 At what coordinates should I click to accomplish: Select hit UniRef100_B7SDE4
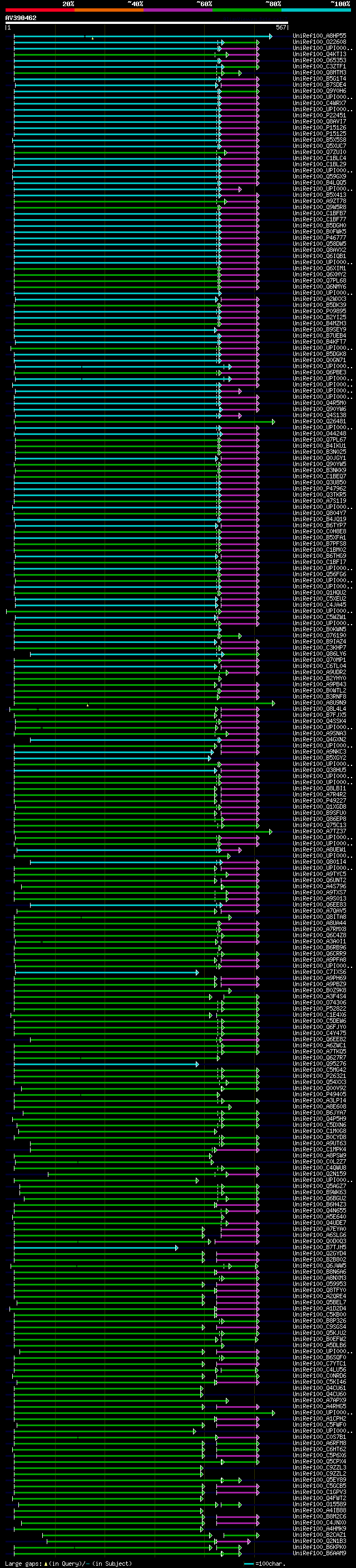319,85
